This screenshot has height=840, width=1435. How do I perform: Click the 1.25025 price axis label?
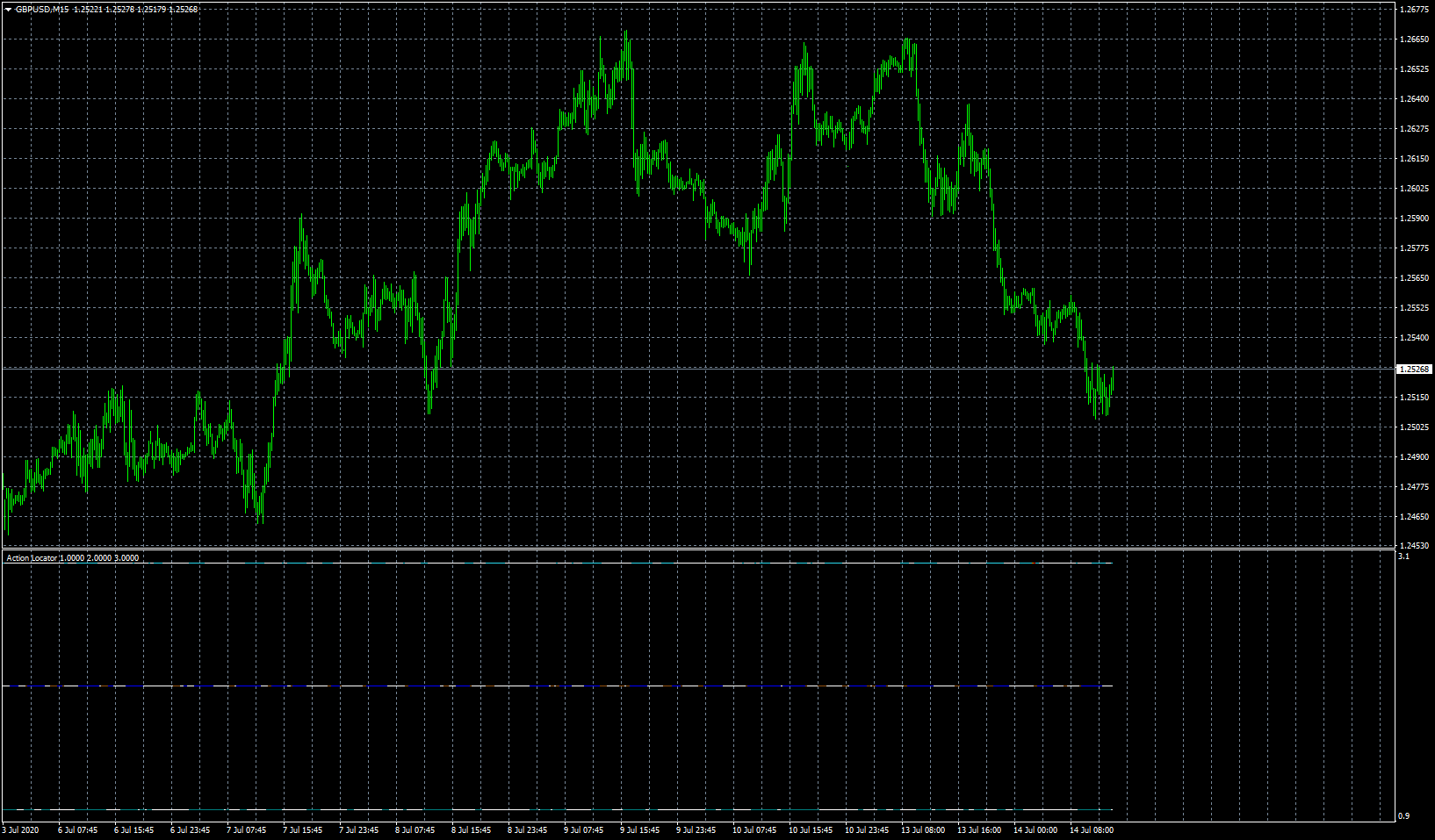(x=1414, y=427)
